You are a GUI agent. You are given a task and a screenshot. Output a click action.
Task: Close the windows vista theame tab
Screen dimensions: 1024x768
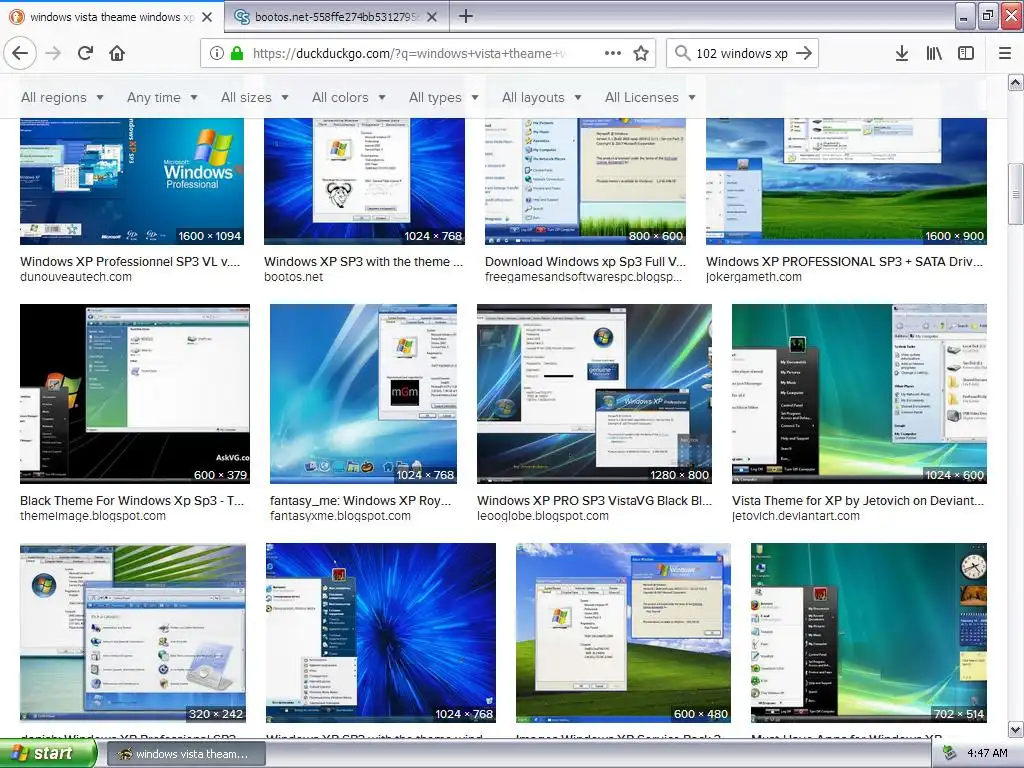point(207,17)
